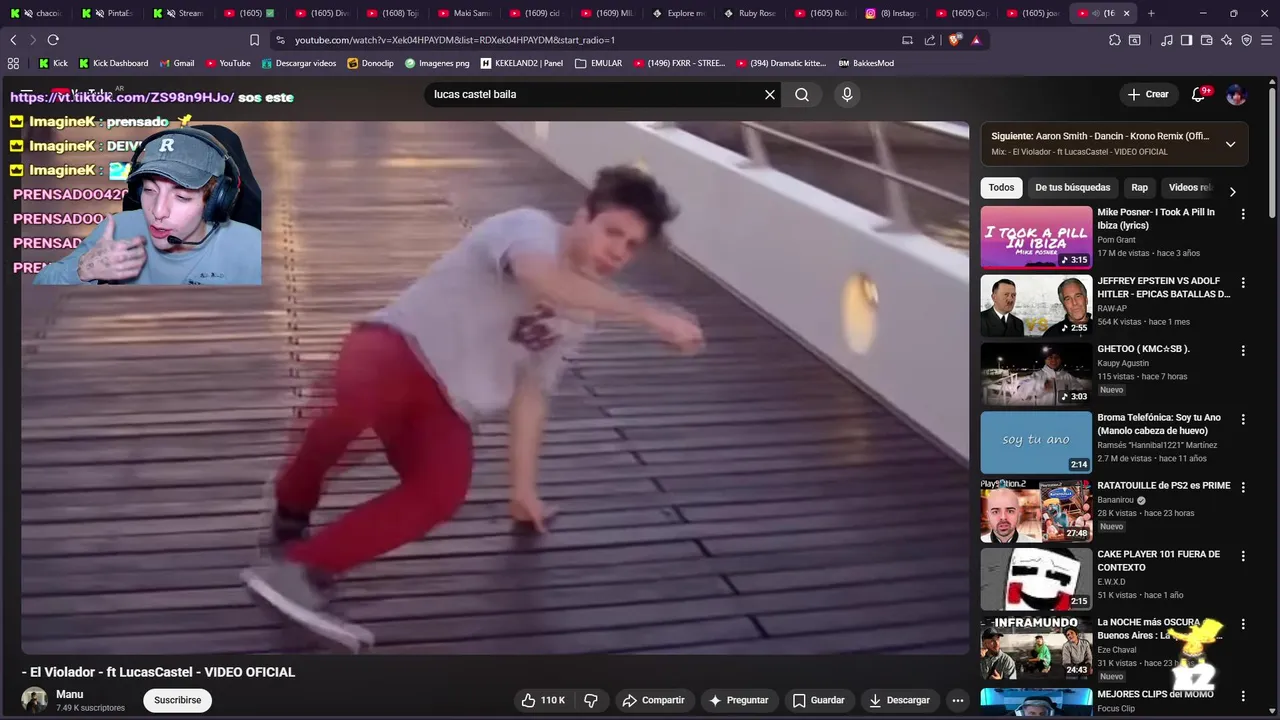Open the music note playlist icon

coord(1167,40)
